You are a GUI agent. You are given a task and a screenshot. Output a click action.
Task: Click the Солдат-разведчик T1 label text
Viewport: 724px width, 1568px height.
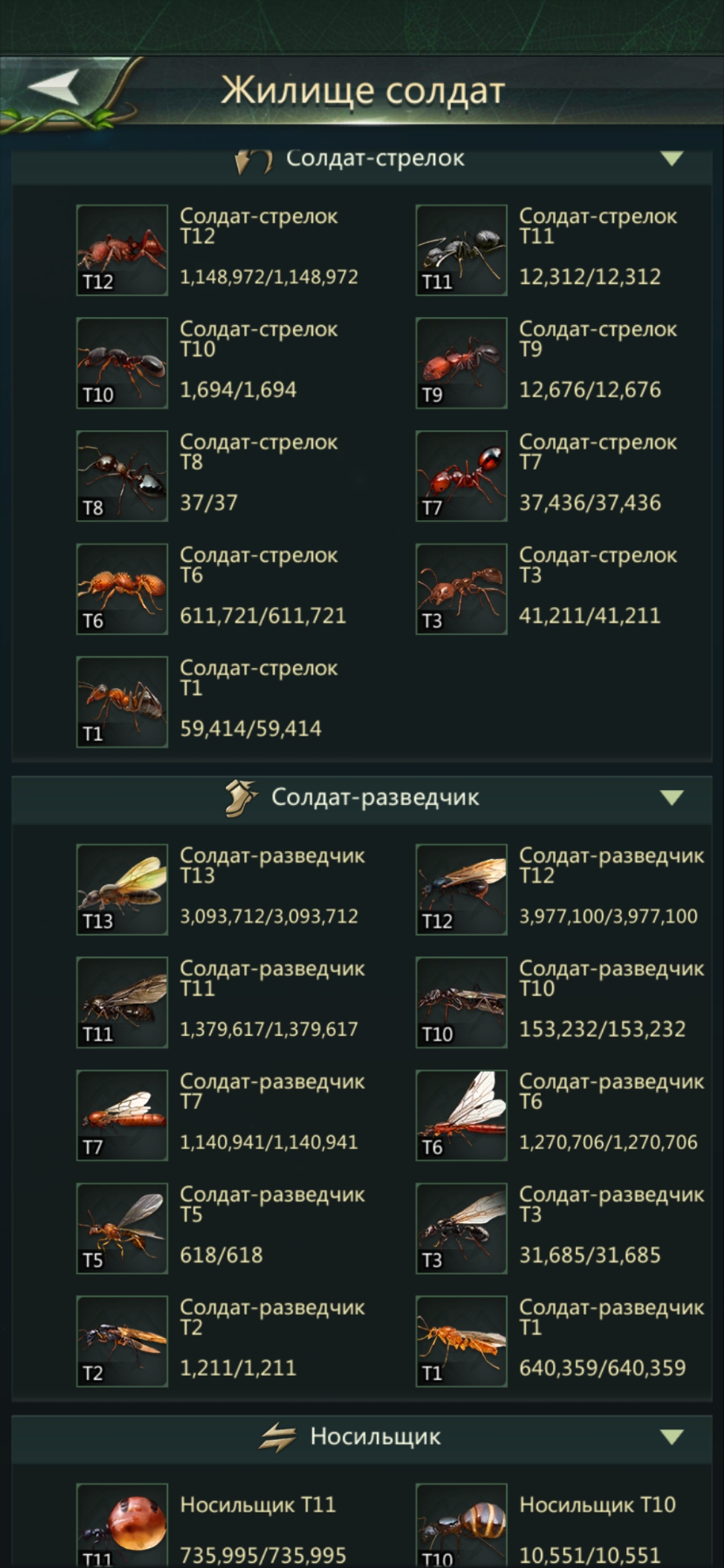pos(611,1317)
